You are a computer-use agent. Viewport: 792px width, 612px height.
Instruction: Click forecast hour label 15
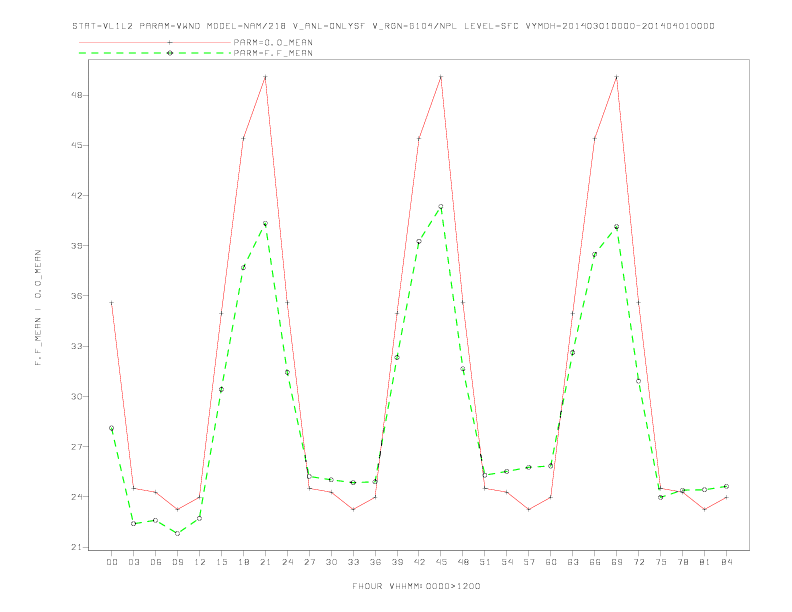click(x=221, y=562)
